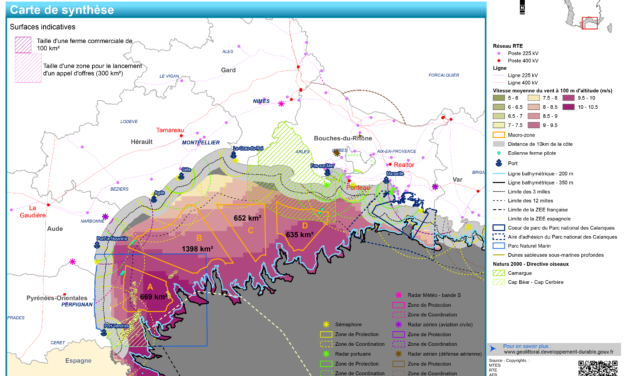Click the 100 km² commercial farm hatched sample
Image resolution: width=627 pixels, height=376 pixels.
(23, 45)
